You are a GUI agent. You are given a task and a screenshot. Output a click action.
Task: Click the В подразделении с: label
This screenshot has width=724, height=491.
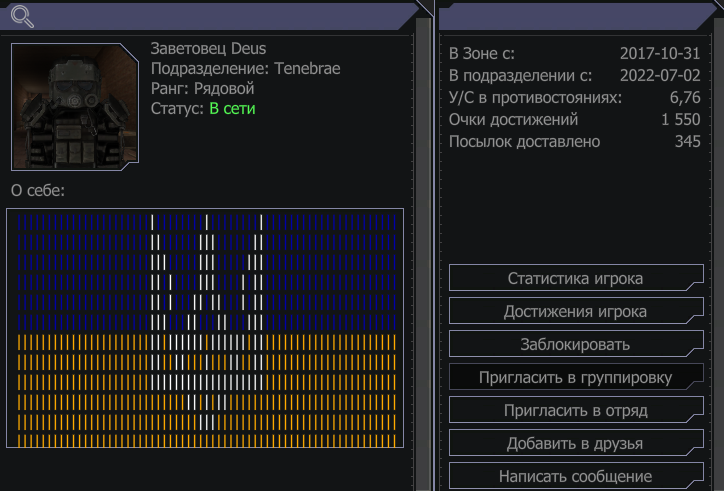point(520,75)
